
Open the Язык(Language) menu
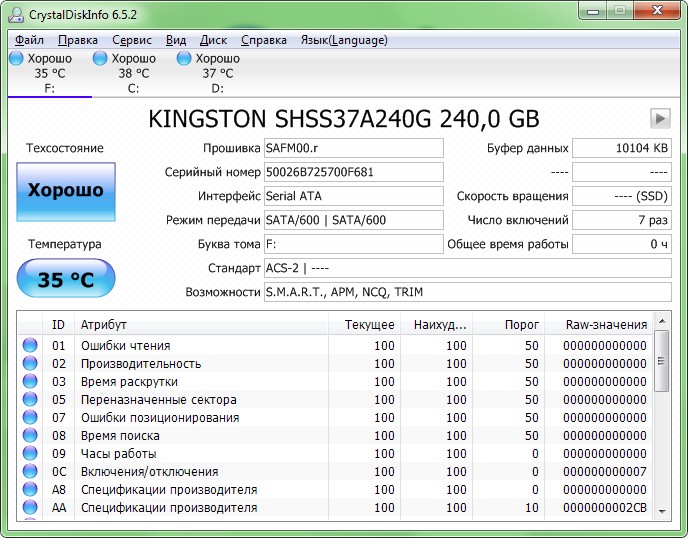click(344, 40)
